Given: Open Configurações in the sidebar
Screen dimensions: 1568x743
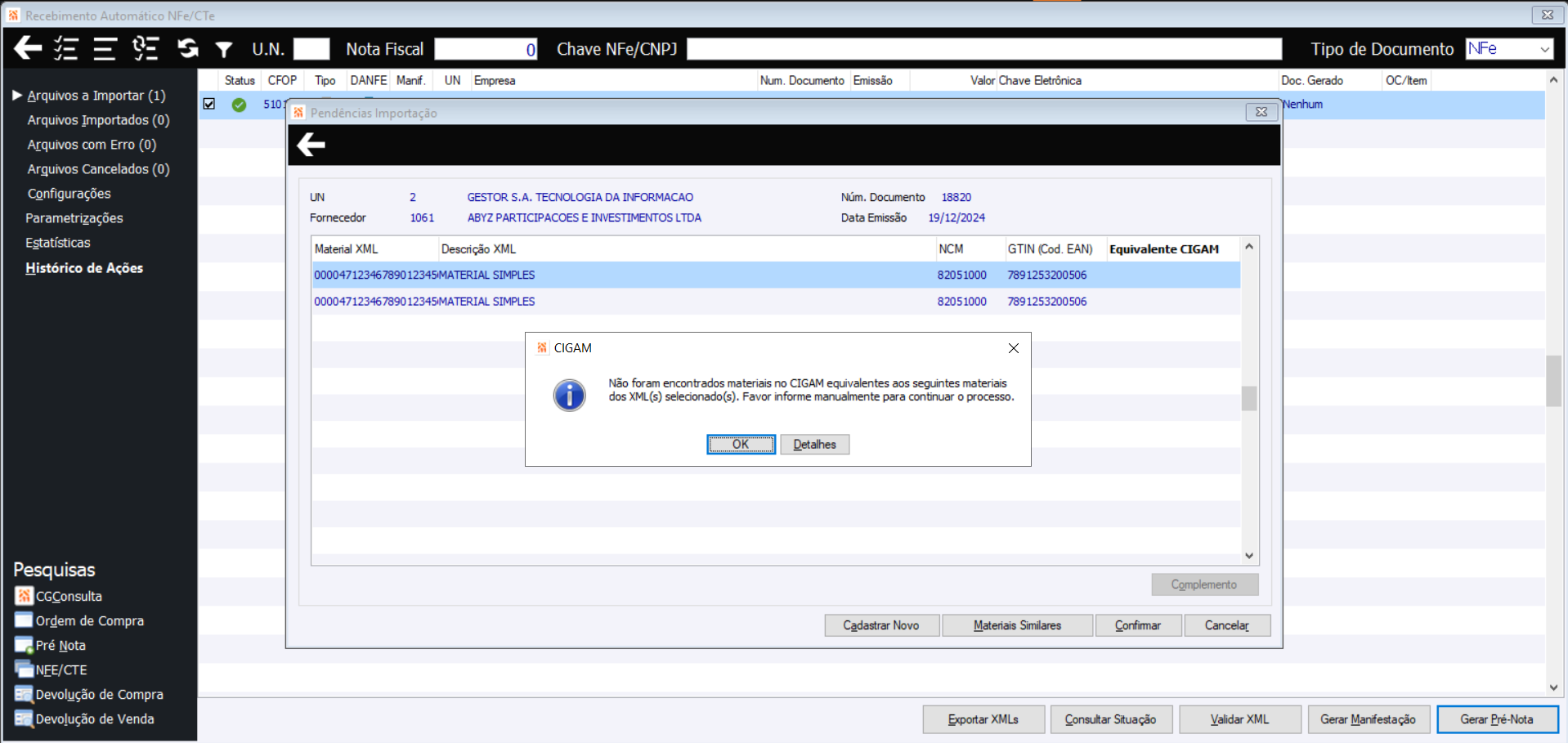Looking at the screenshot, I should click(x=69, y=194).
